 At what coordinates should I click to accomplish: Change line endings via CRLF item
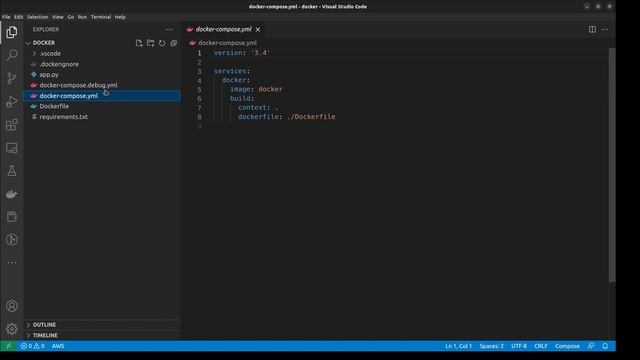tap(541, 346)
